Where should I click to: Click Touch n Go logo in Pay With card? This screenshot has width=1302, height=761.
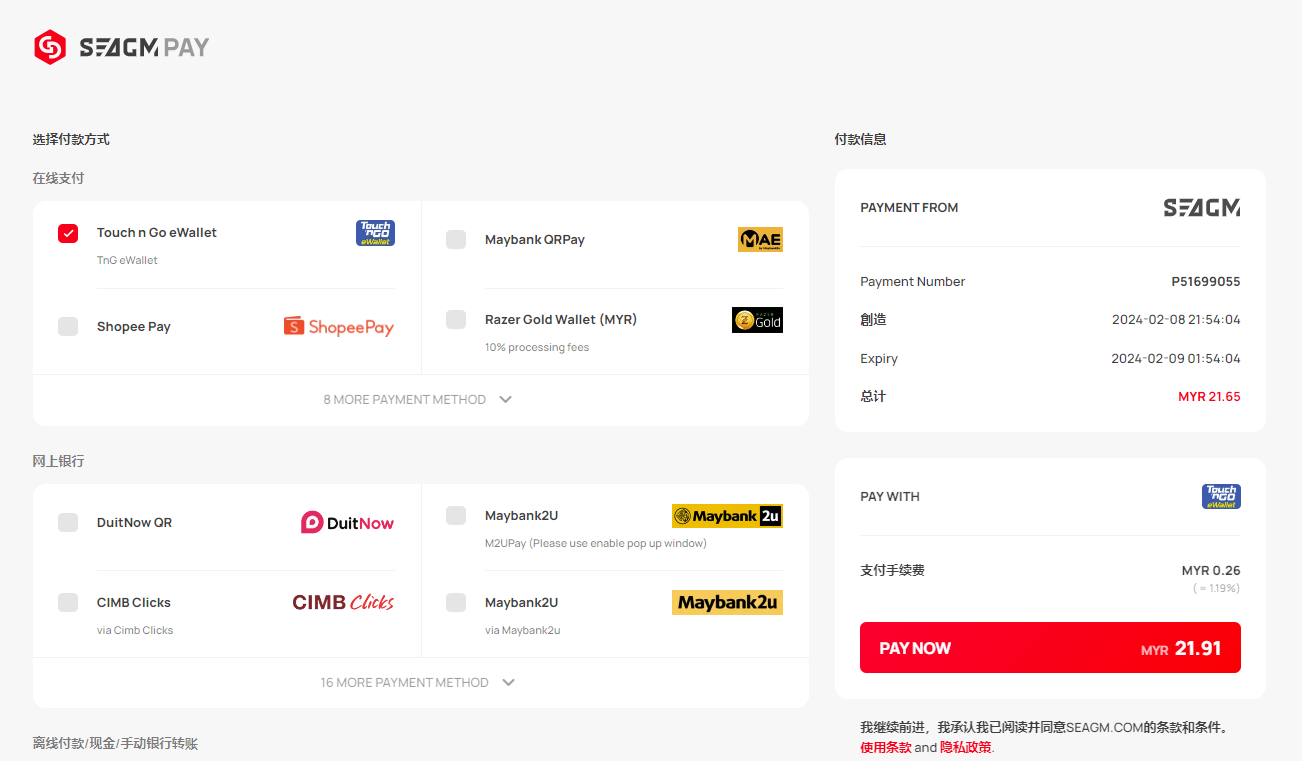[x=1221, y=497]
